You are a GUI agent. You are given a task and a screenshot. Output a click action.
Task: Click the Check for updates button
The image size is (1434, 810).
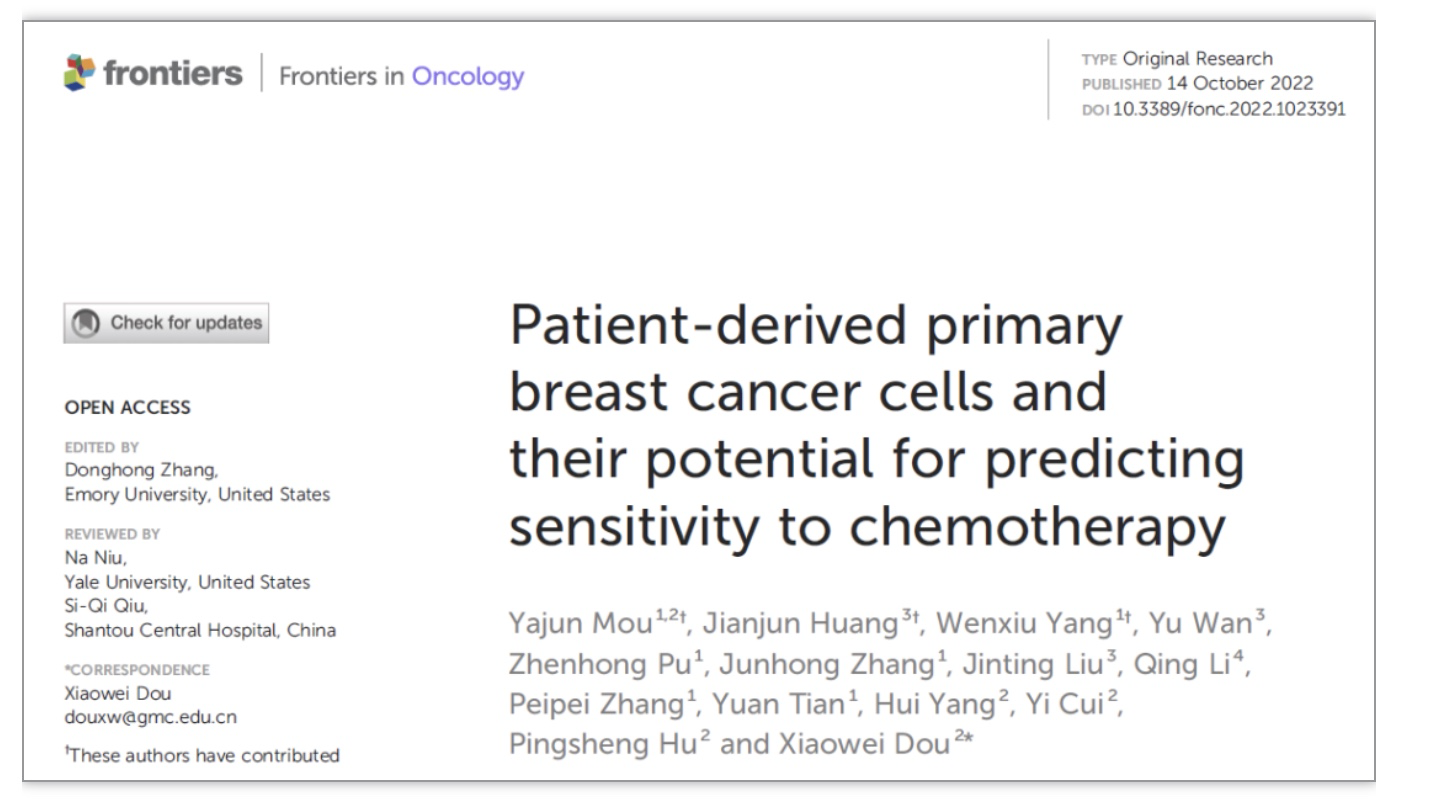[167, 323]
